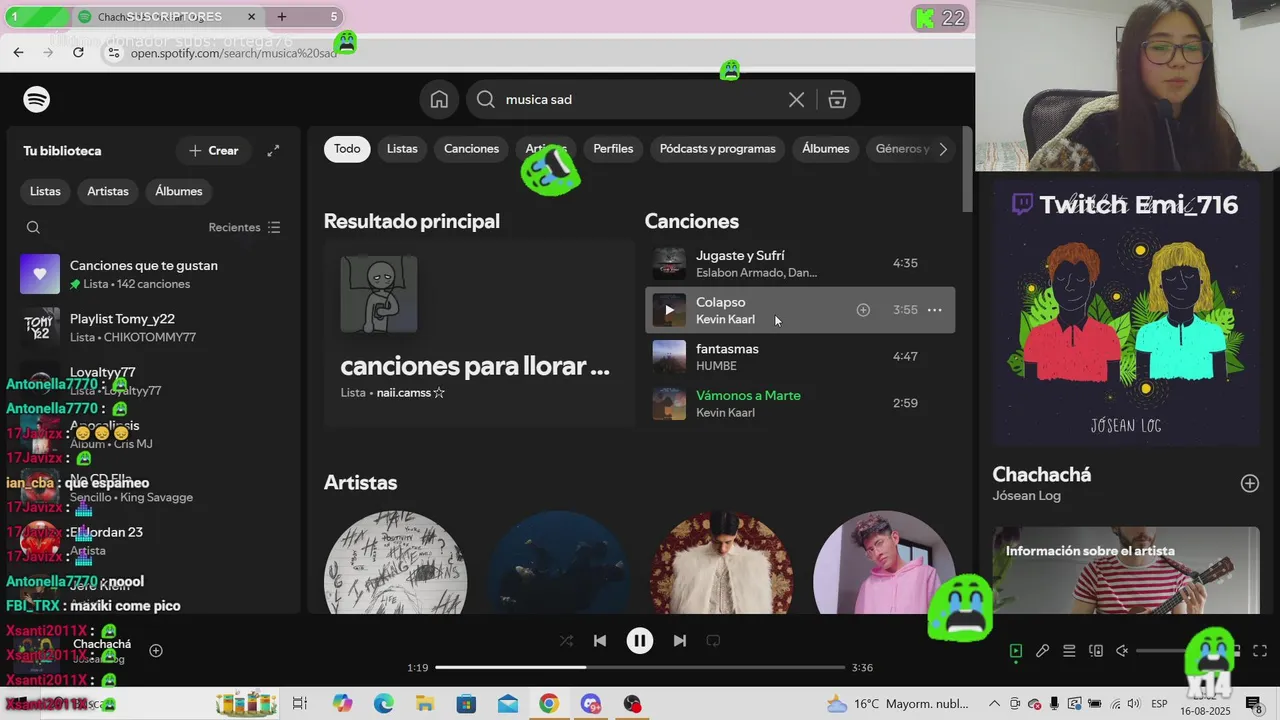Open File Explorer from the taskbar
Viewport: 1280px width, 720px height.
(425, 704)
